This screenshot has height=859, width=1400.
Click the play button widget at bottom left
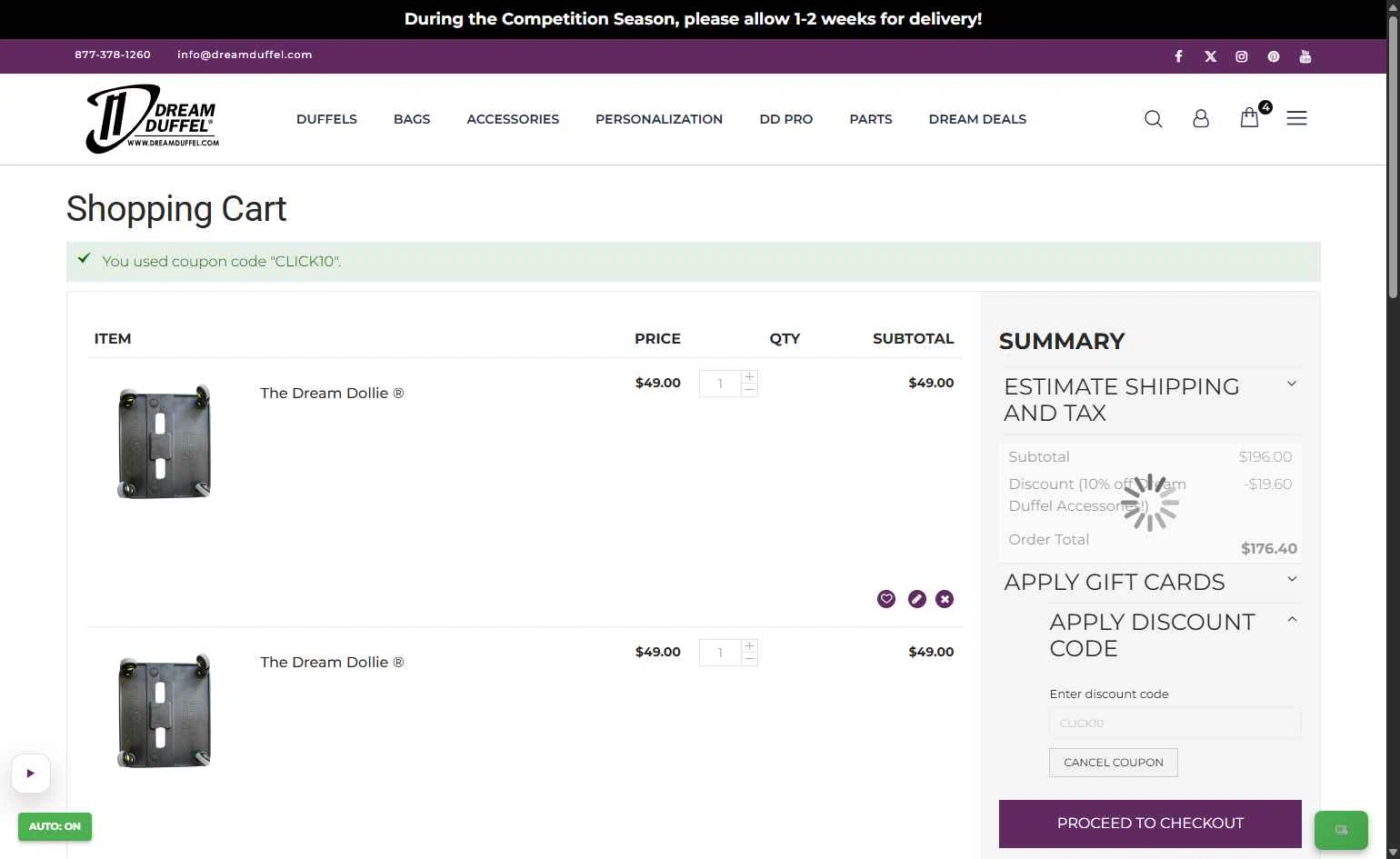[30, 774]
